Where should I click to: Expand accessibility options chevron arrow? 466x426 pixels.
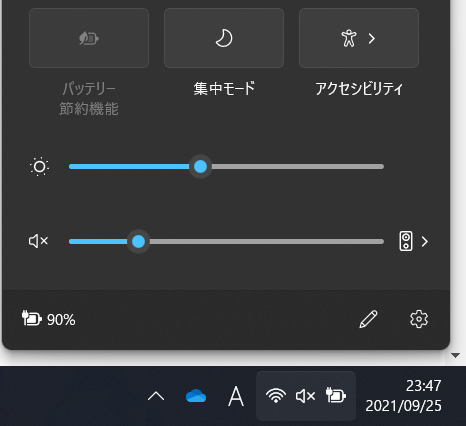click(x=372, y=39)
